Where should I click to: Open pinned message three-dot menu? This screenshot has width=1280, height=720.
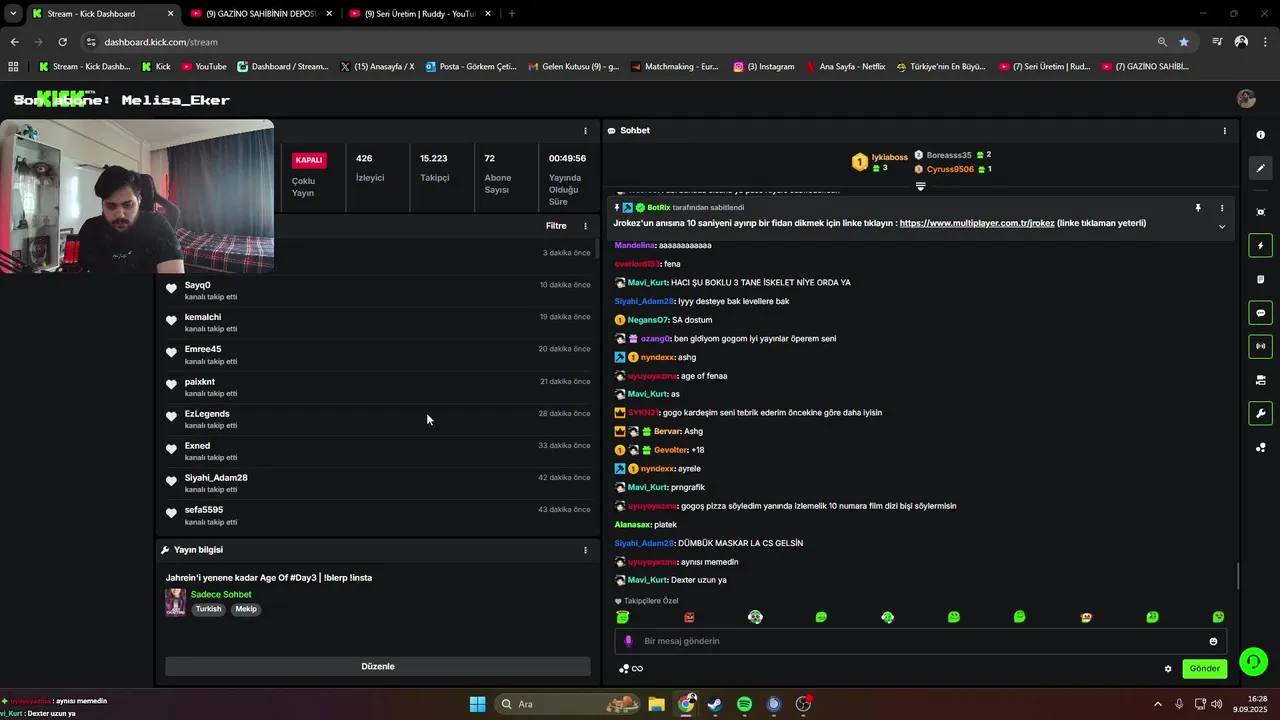(1221, 208)
